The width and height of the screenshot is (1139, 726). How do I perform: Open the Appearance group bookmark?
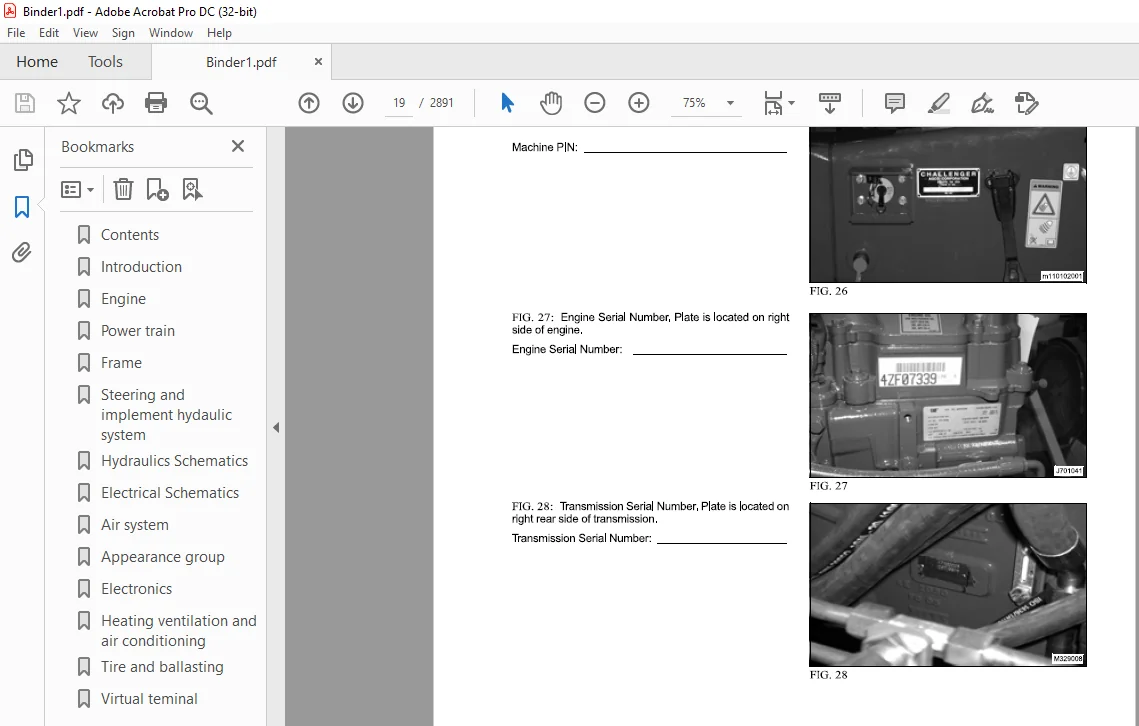(163, 557)
